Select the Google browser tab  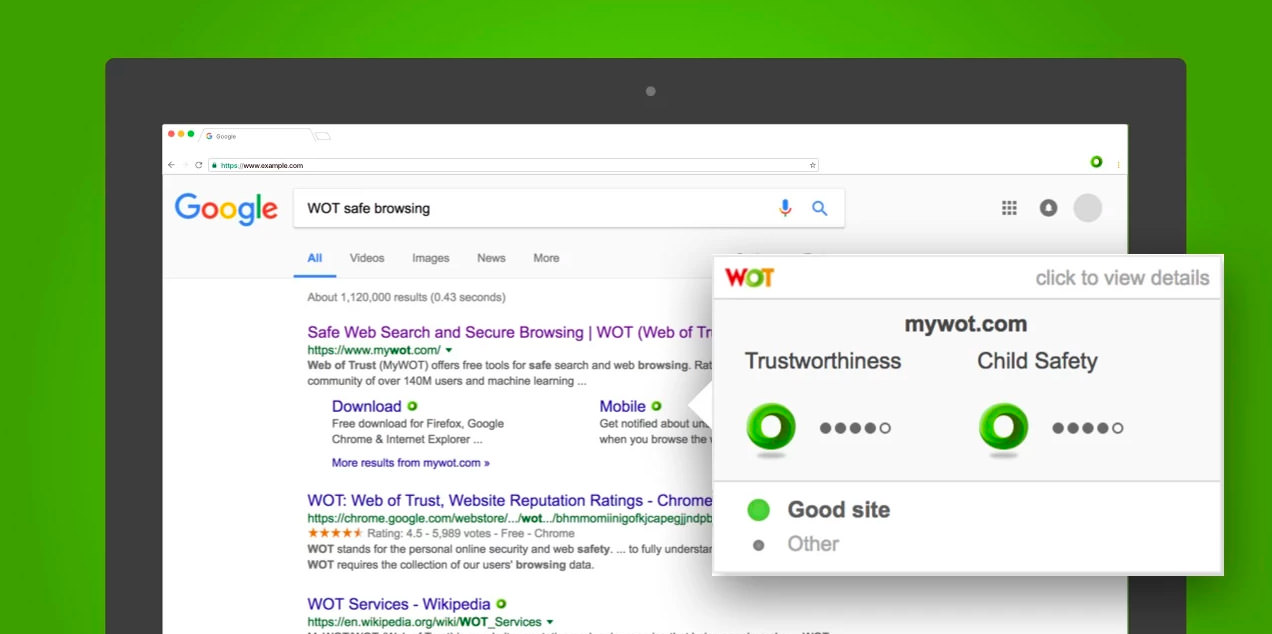click(257, 136)
